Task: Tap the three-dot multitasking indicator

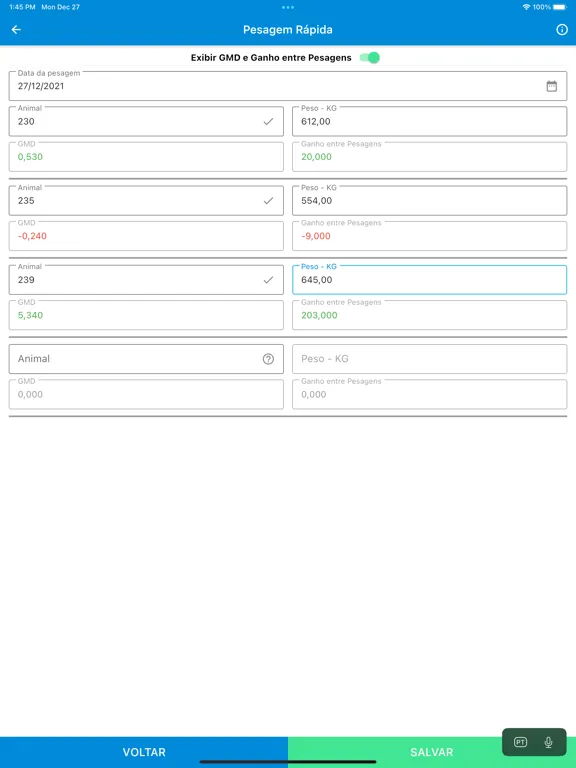Action: [288, 7]
